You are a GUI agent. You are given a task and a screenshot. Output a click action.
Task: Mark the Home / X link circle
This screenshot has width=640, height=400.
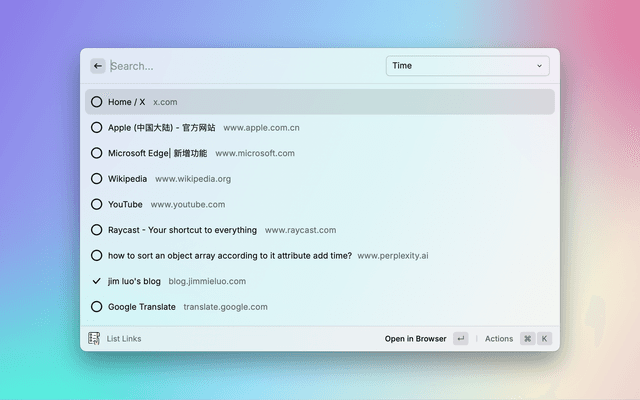pyautogui.click(x=96, y=102)
